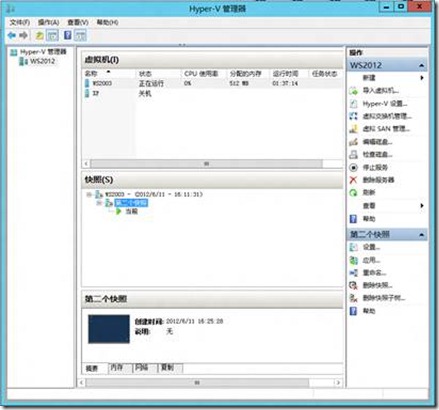This screenshot has height=410, width=439.
Task: Click 停止服务 action link
Action: coord(375,167)
